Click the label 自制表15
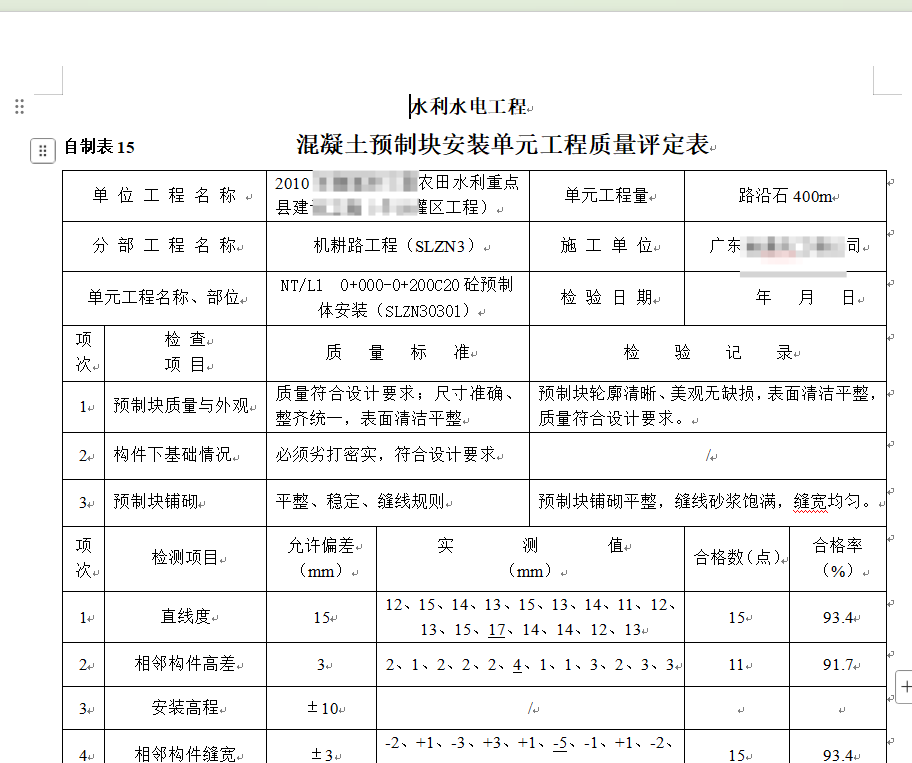This screenshot has width=912, height=763. [x=99, y=148]
